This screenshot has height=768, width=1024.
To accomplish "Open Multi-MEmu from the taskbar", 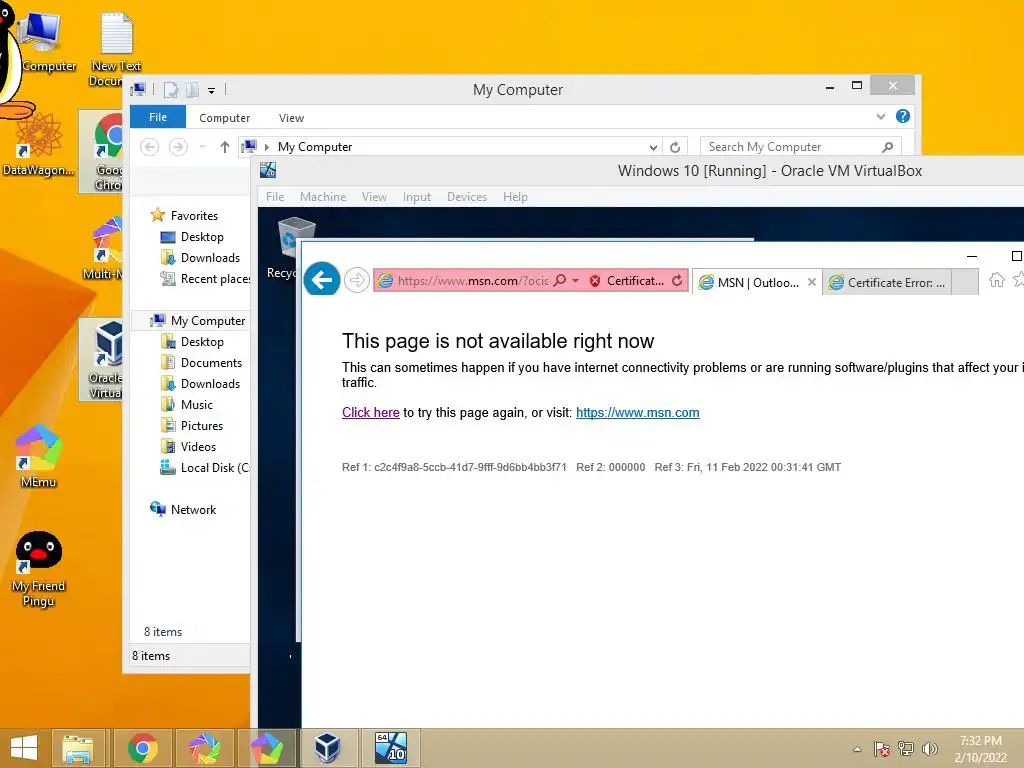I will tap(204, 748).
